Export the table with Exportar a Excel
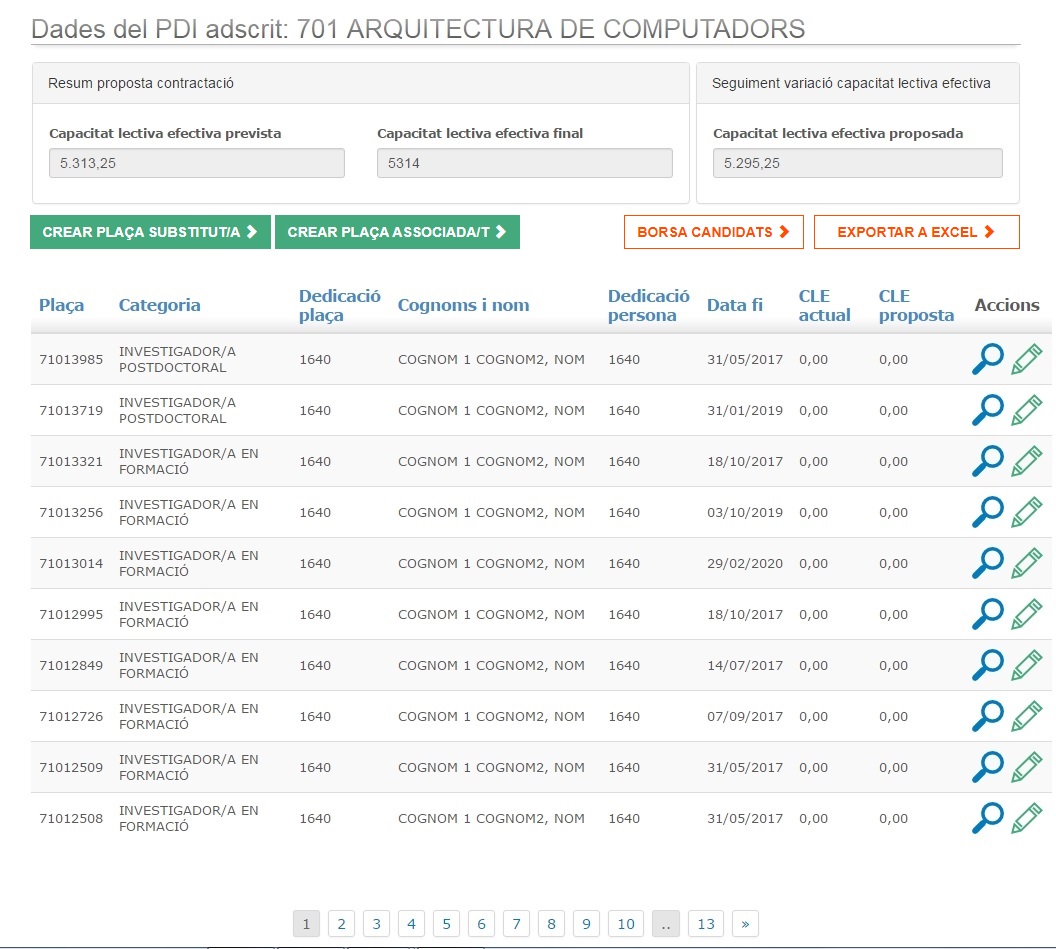The height and width of the screenshot is (949, 1056). click(916, 232)
